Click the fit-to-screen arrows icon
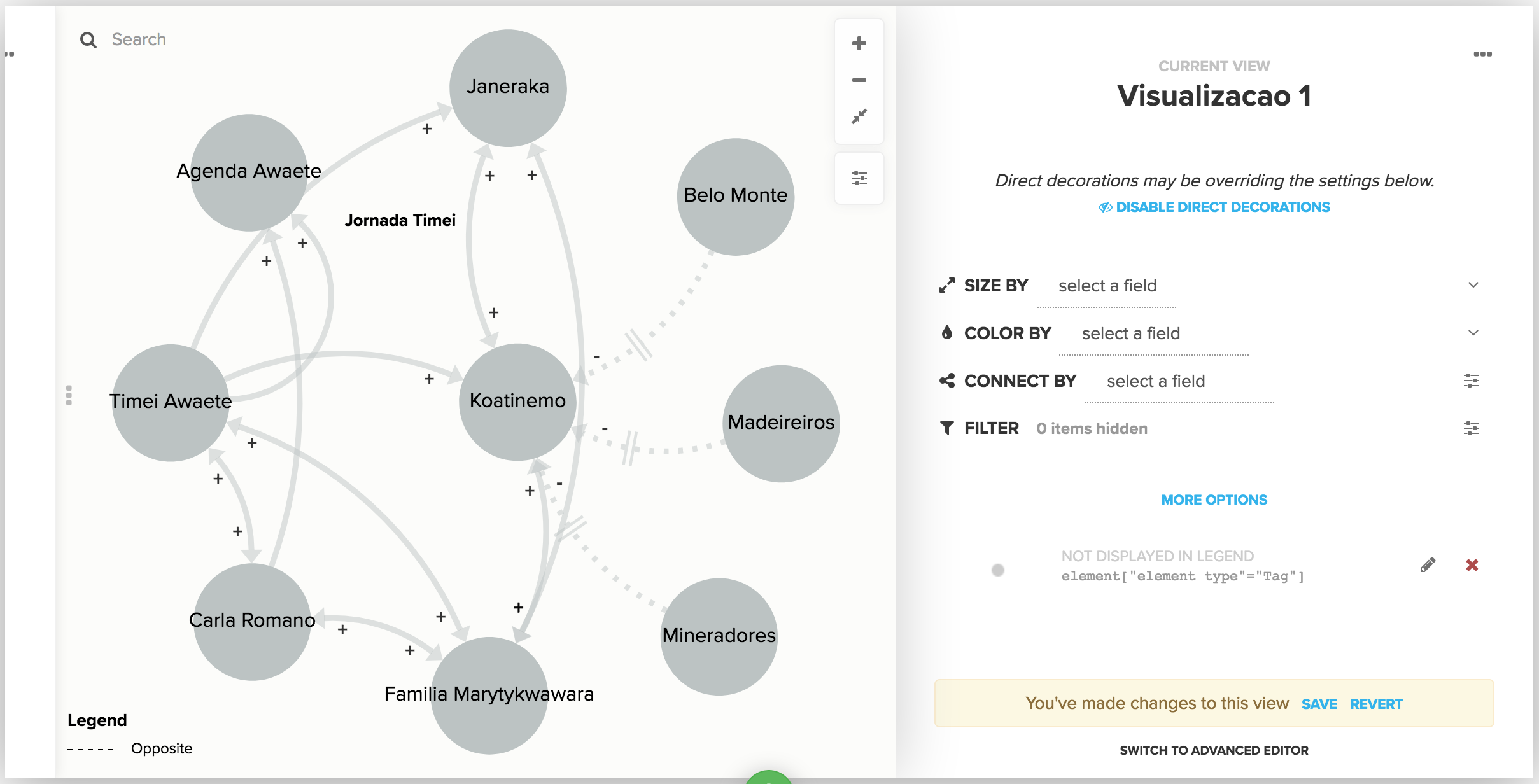 point(859,116)
